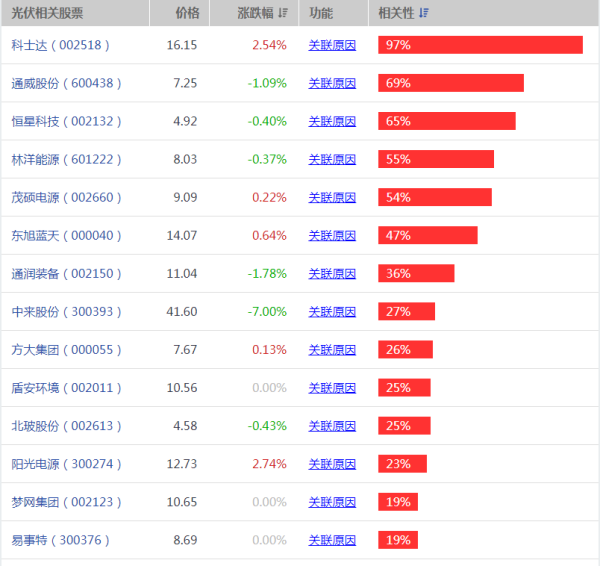Click price 10.56 of 盾安环境
600x566 pixels.
(182, 388)
